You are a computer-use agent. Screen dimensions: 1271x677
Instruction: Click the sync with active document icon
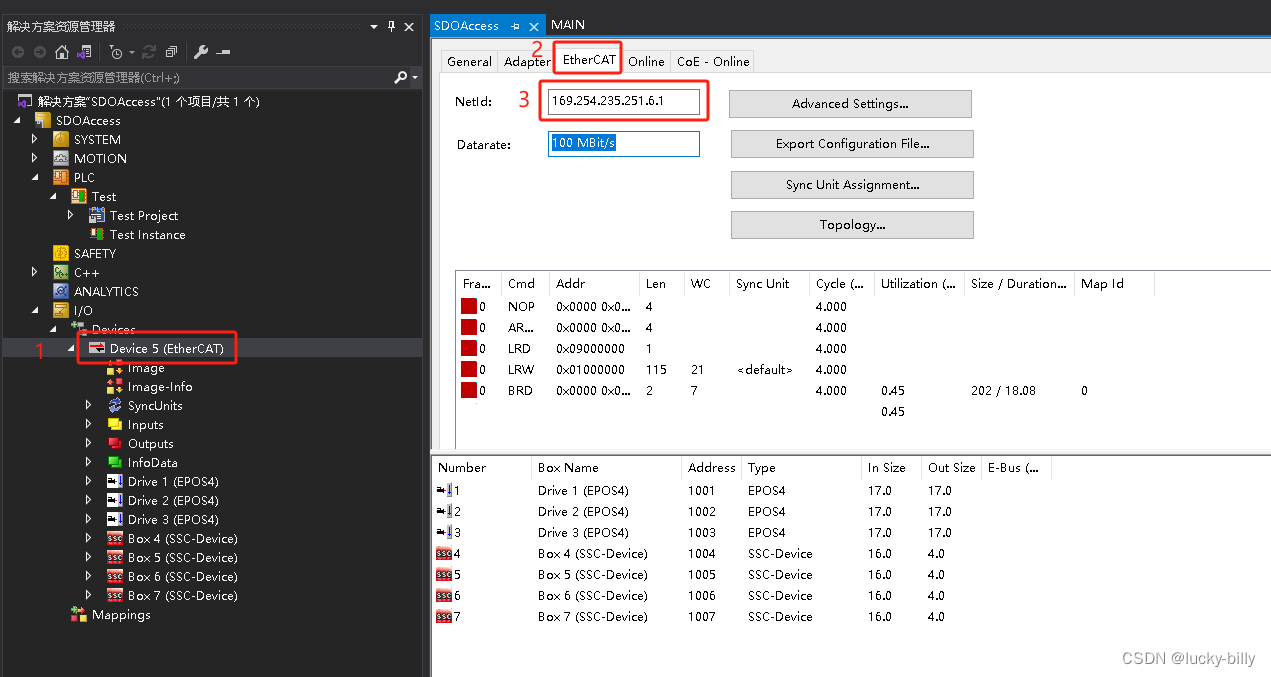click(84, 52)
